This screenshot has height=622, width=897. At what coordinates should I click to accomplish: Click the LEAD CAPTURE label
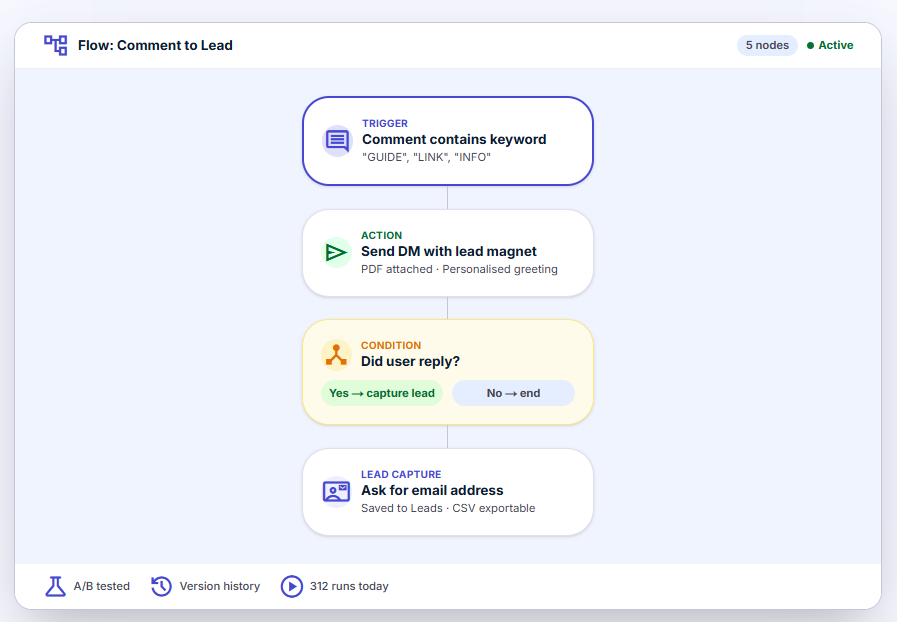[x=401, y=475]
